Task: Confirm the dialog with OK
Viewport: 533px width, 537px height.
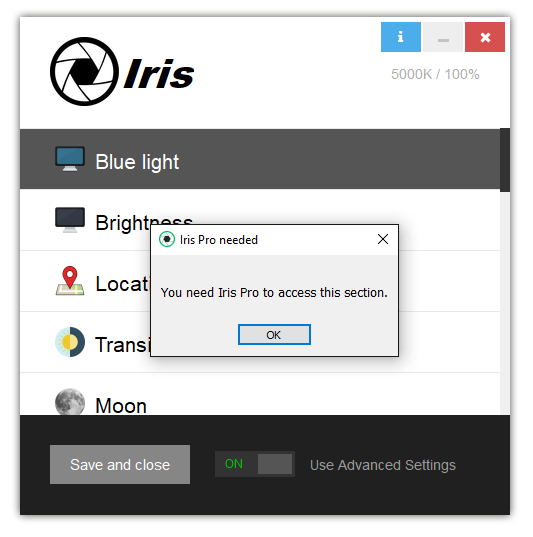Action: coord(274,335)
